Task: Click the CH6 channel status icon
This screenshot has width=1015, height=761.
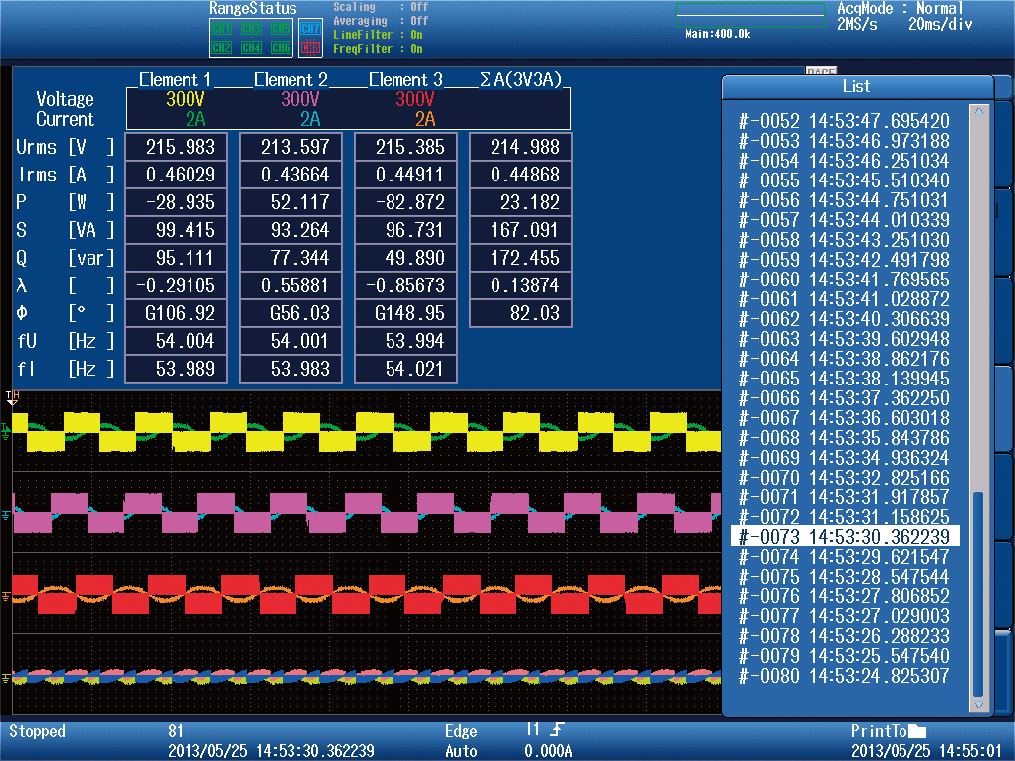Action: tap(280, 45)
